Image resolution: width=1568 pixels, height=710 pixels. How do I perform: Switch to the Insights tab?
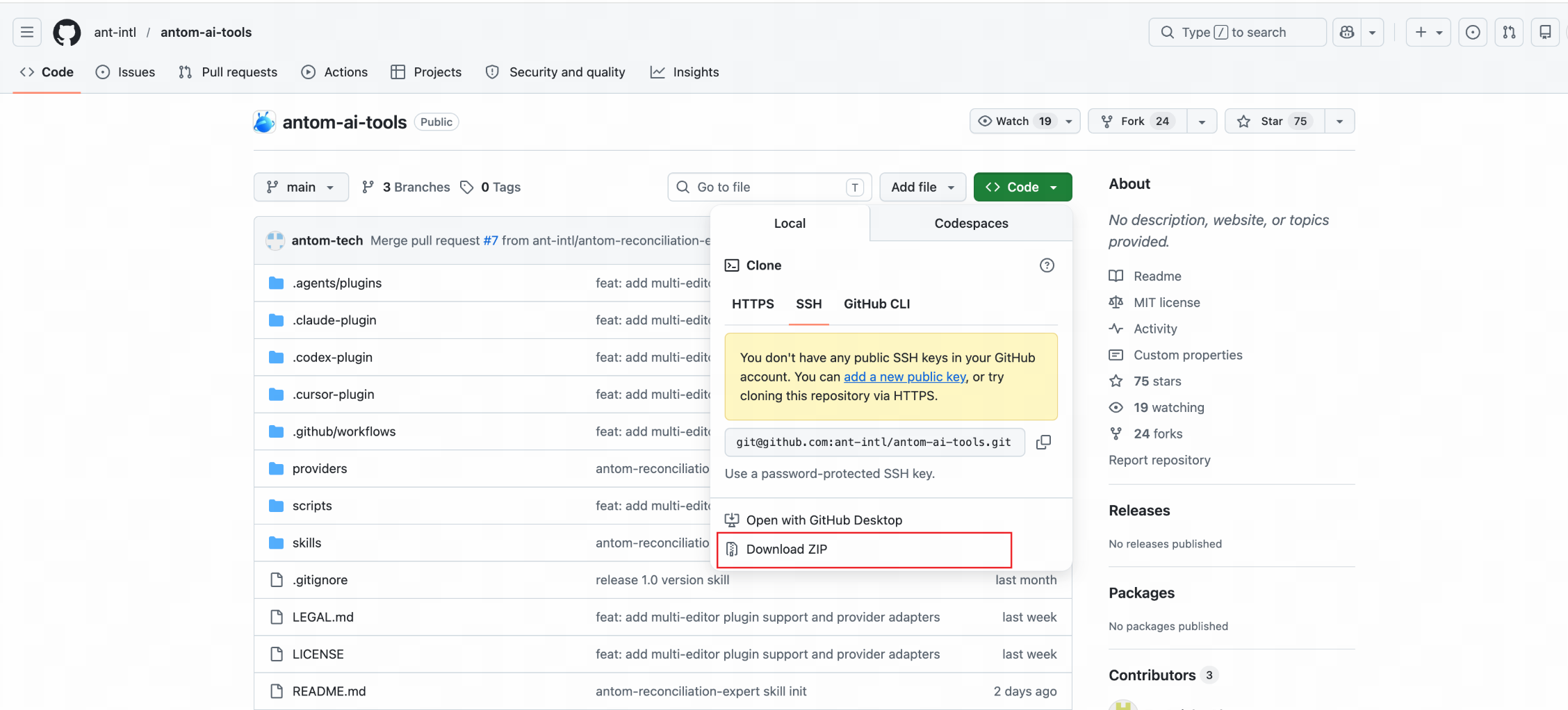tap(685, 72)
